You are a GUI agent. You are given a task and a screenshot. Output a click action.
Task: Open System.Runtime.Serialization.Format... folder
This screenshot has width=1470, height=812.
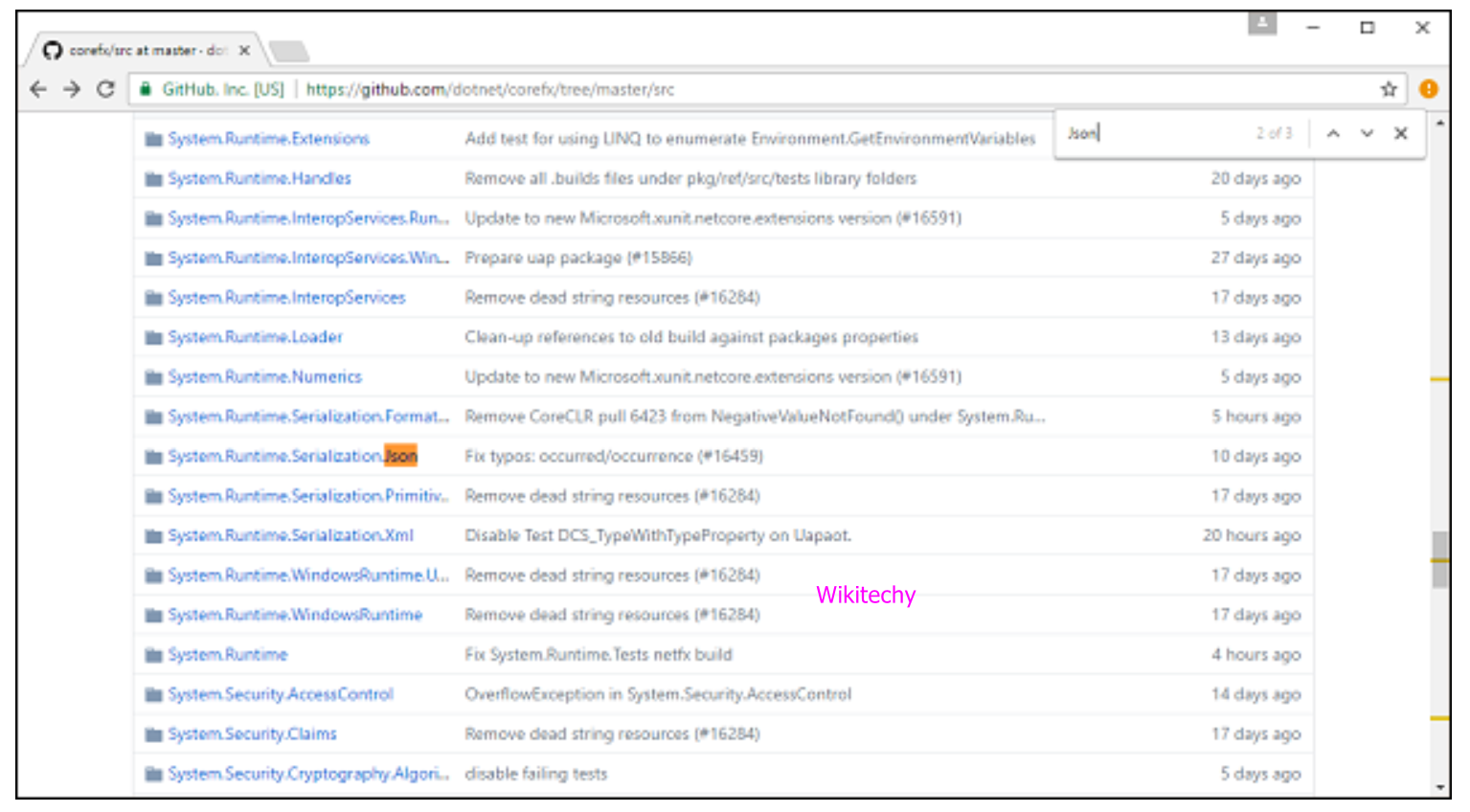point(308,417)
